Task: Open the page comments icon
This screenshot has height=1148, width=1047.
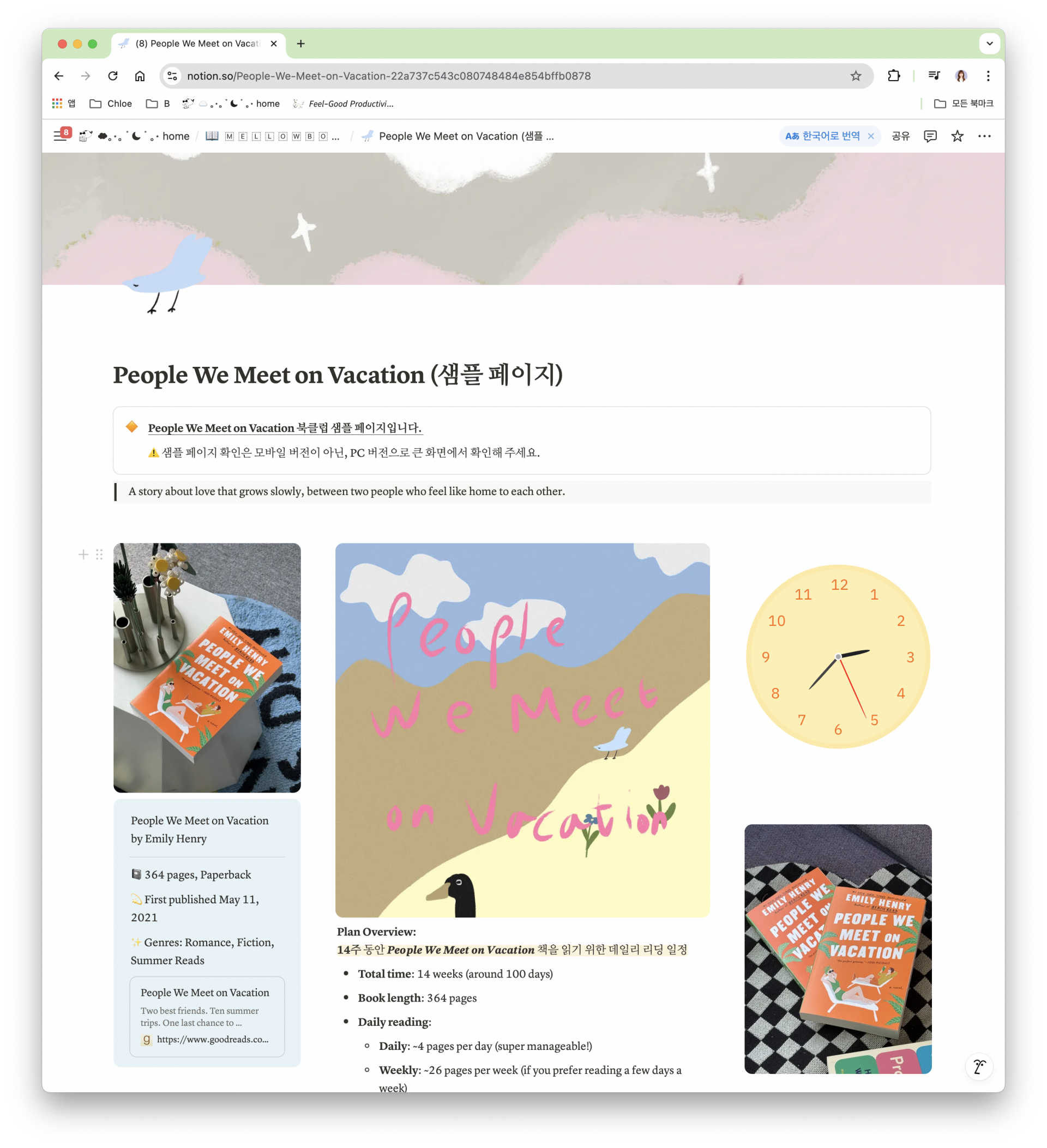Action: [930, 136]
